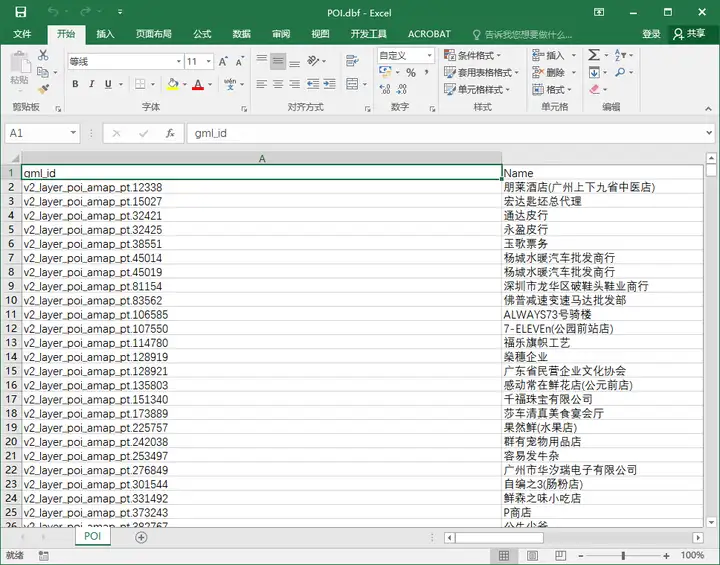Click the middle align icon
Image resolution: width=720 pixels, height=565 pixels.
click(x=278, y=60)
